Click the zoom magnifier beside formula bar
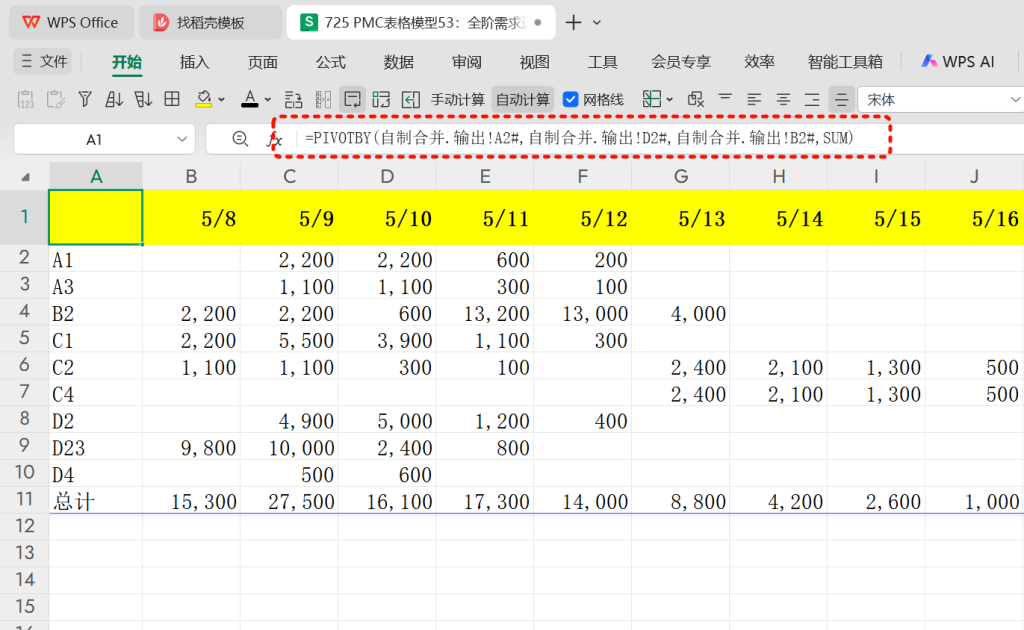The width and height of the screenshot is (1024, 630). click(240, 138)
